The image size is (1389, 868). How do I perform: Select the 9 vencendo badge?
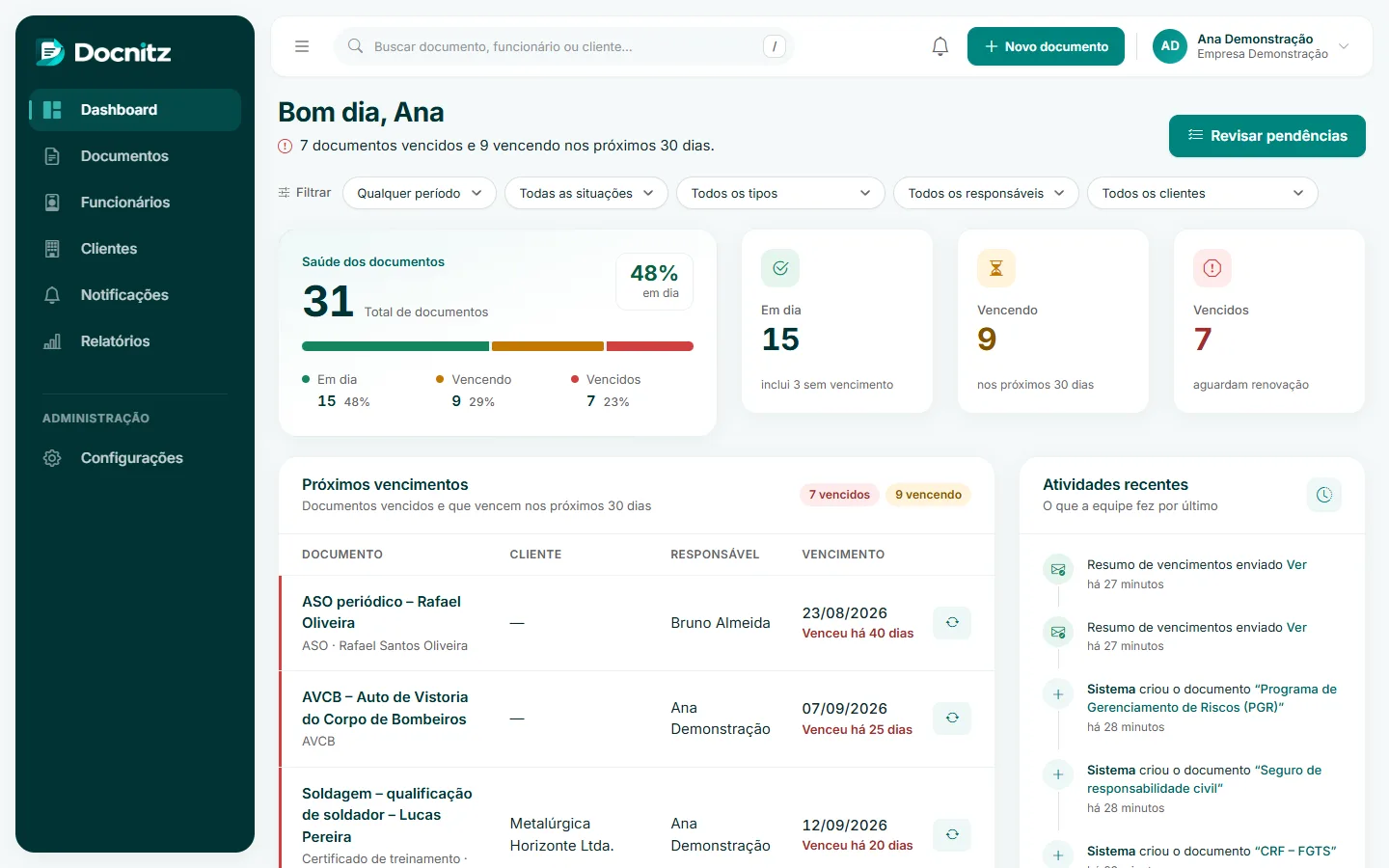928,495
